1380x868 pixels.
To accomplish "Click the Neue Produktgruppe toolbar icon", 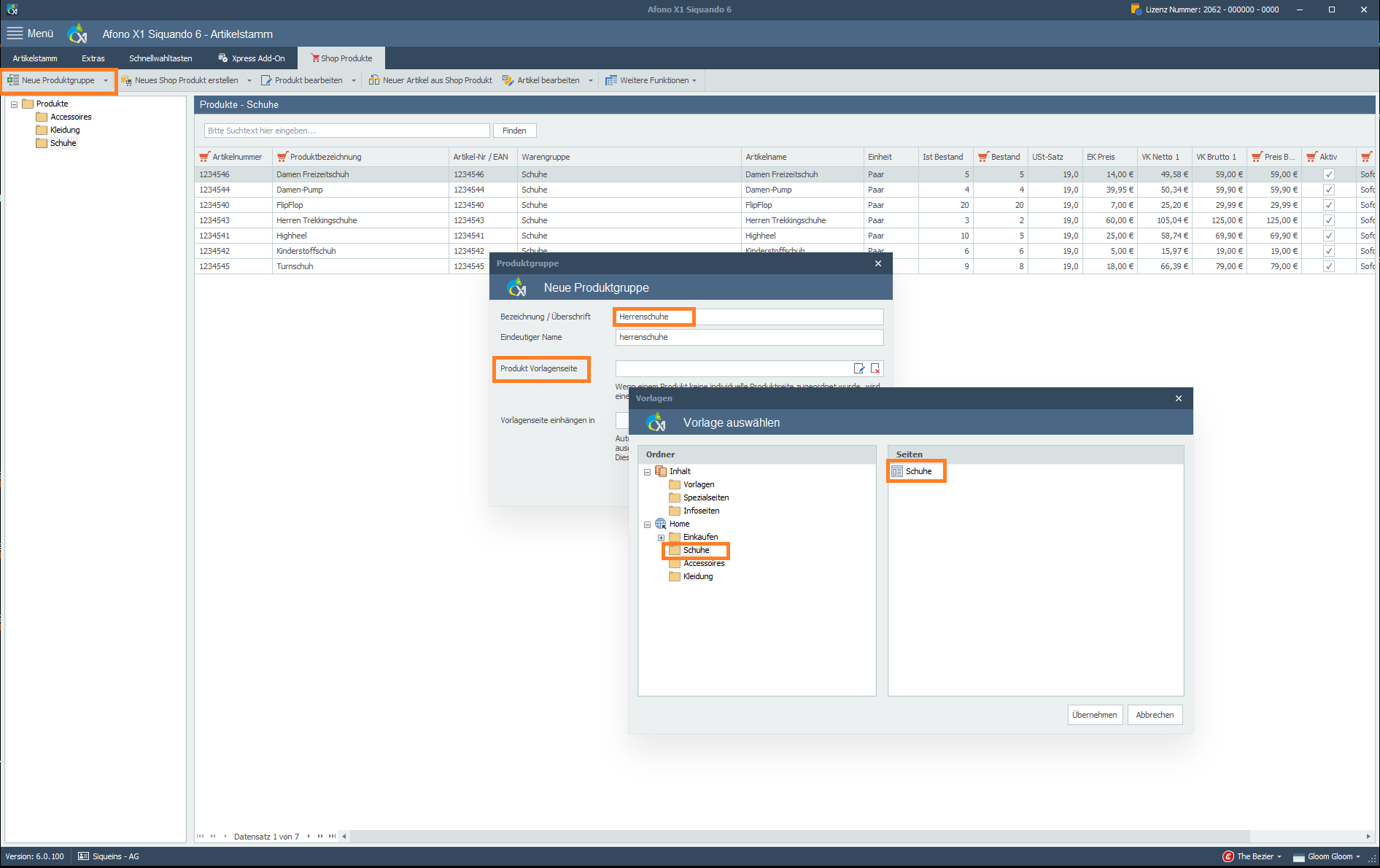I will point(13,80).
